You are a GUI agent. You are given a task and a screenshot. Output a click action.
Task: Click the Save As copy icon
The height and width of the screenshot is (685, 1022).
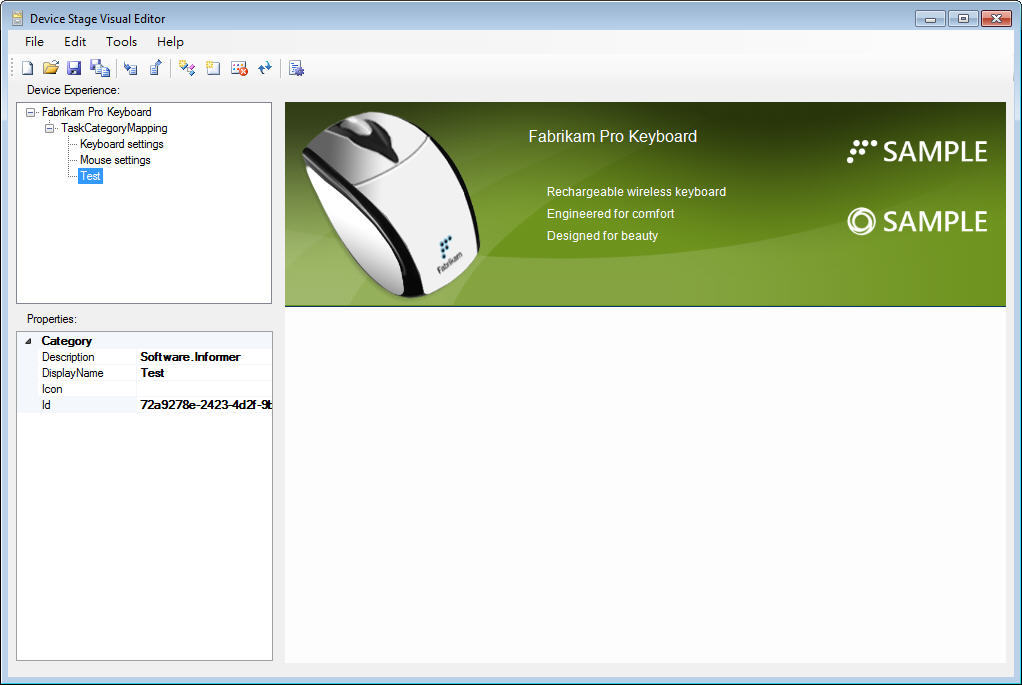click(x=100, y=68)
